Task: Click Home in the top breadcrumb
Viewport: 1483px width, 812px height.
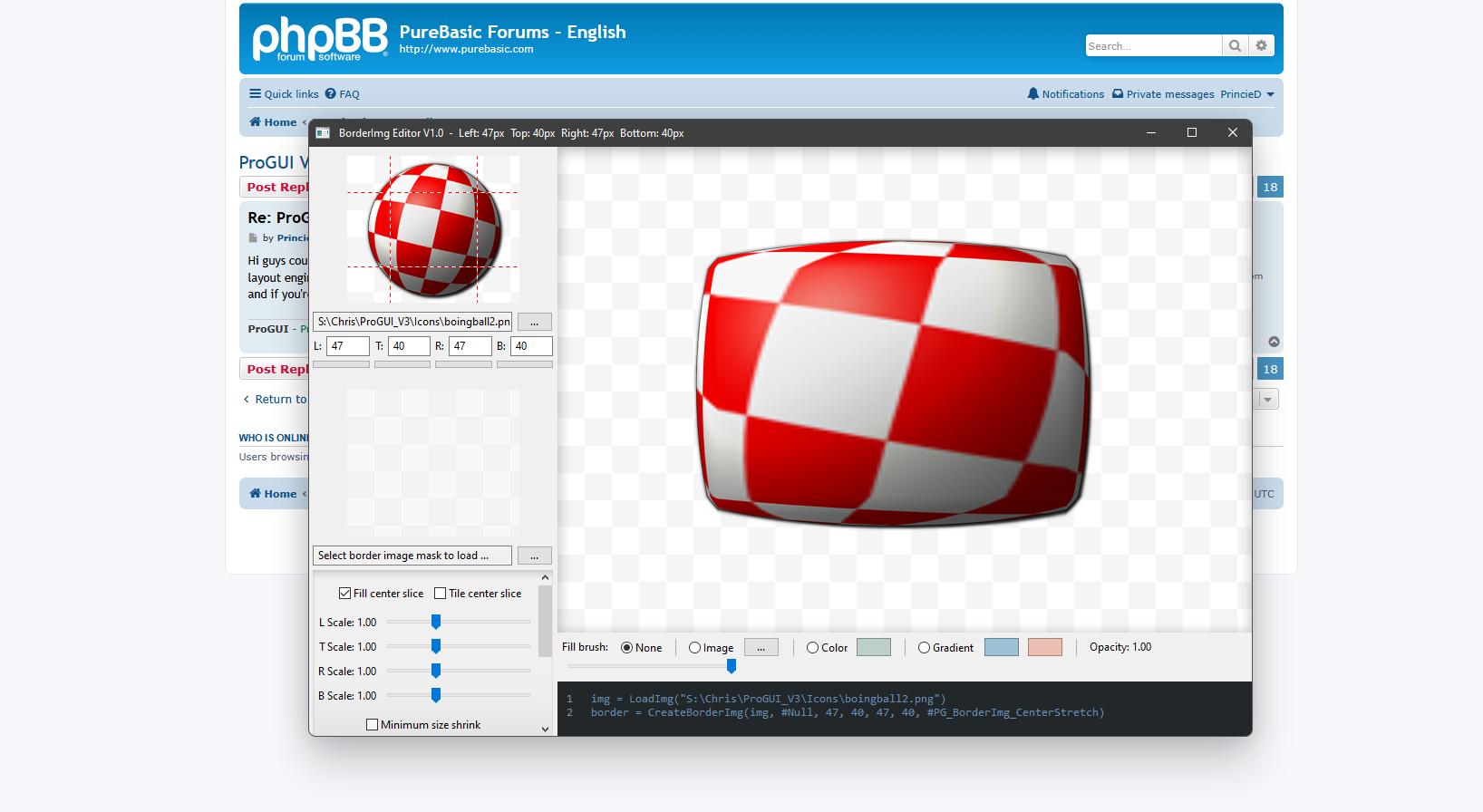Action: click(273, 122)
